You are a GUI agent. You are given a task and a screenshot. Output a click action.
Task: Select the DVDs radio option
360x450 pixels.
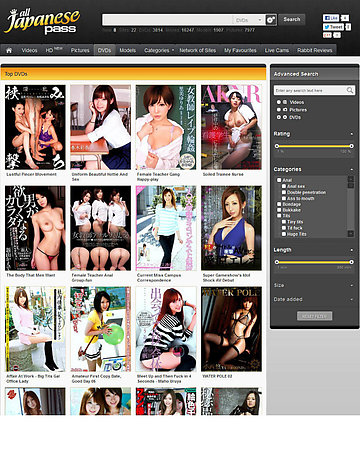(x=279, y=117)
